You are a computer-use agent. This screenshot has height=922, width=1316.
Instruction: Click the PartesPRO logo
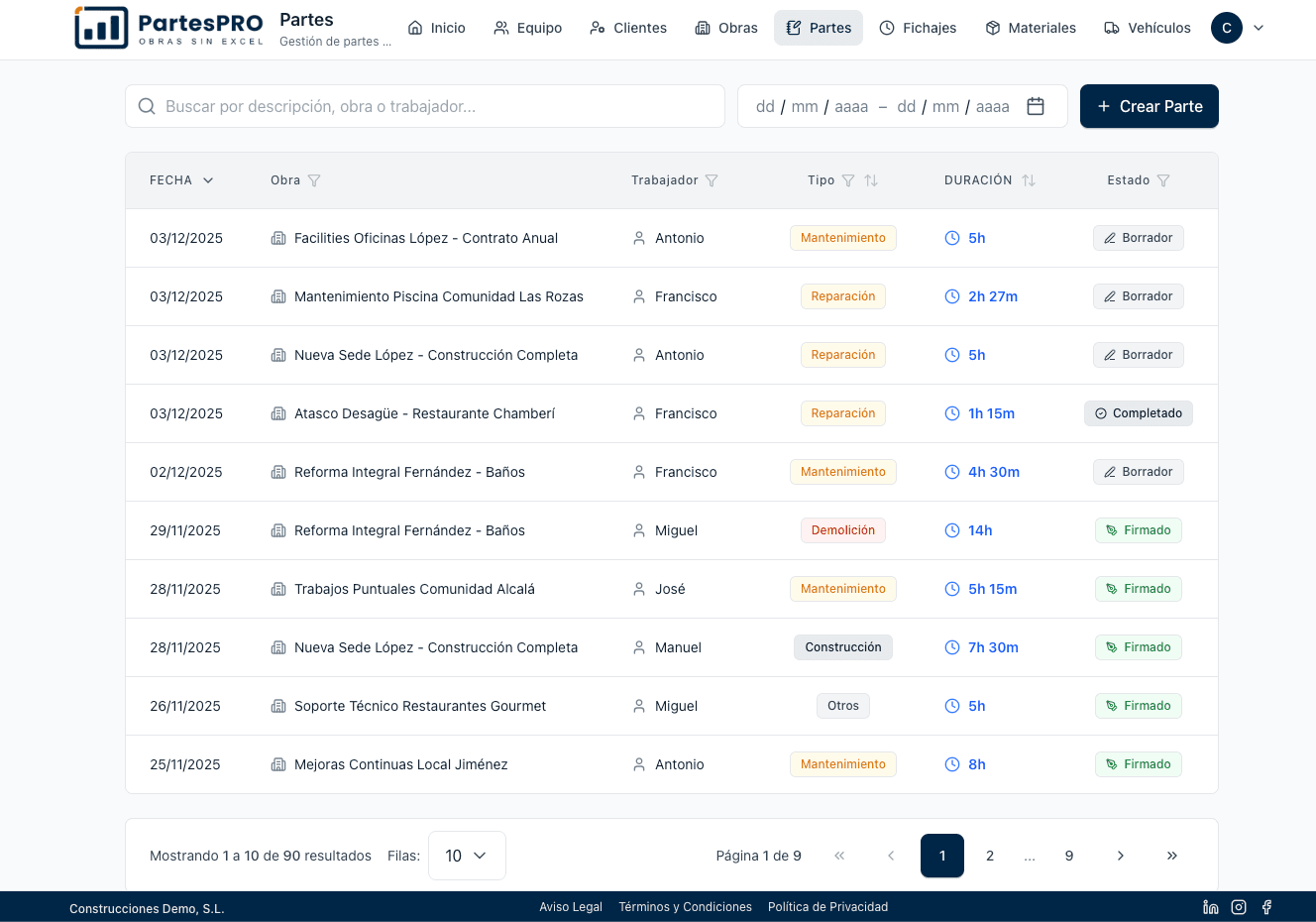(x=169, y=28)
